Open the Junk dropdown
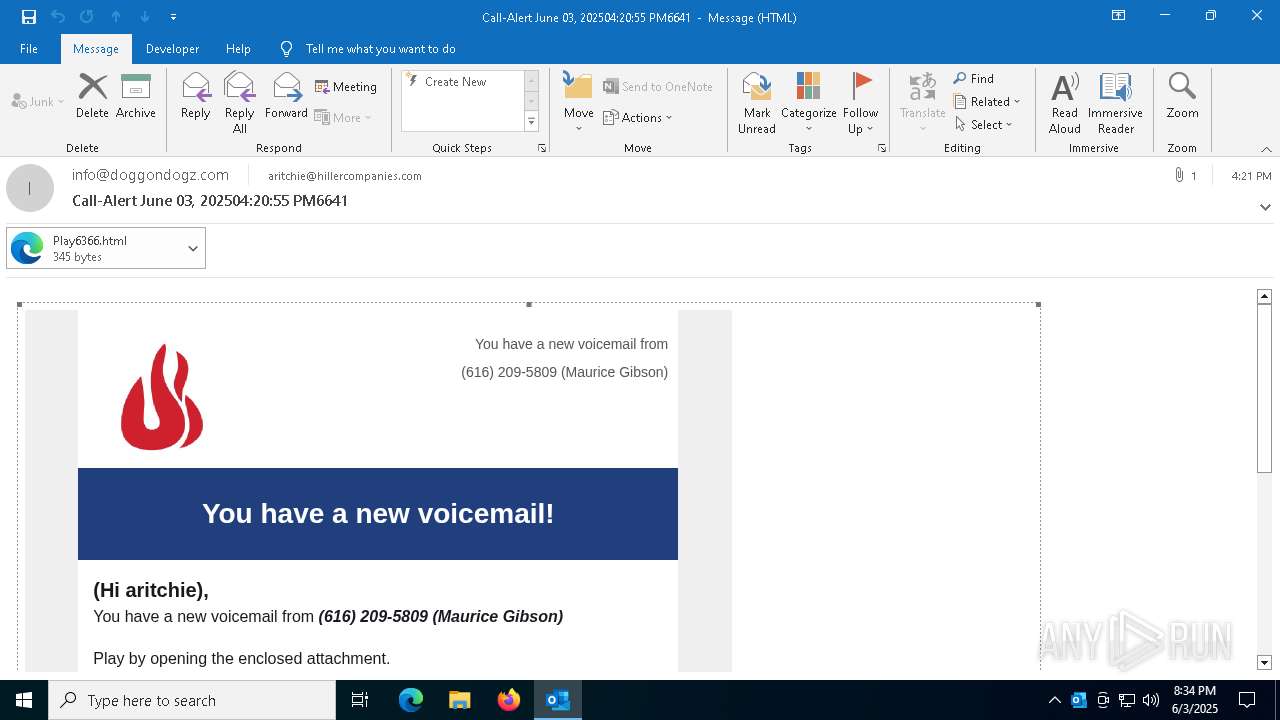1280x720 pixels. [38, 102]
